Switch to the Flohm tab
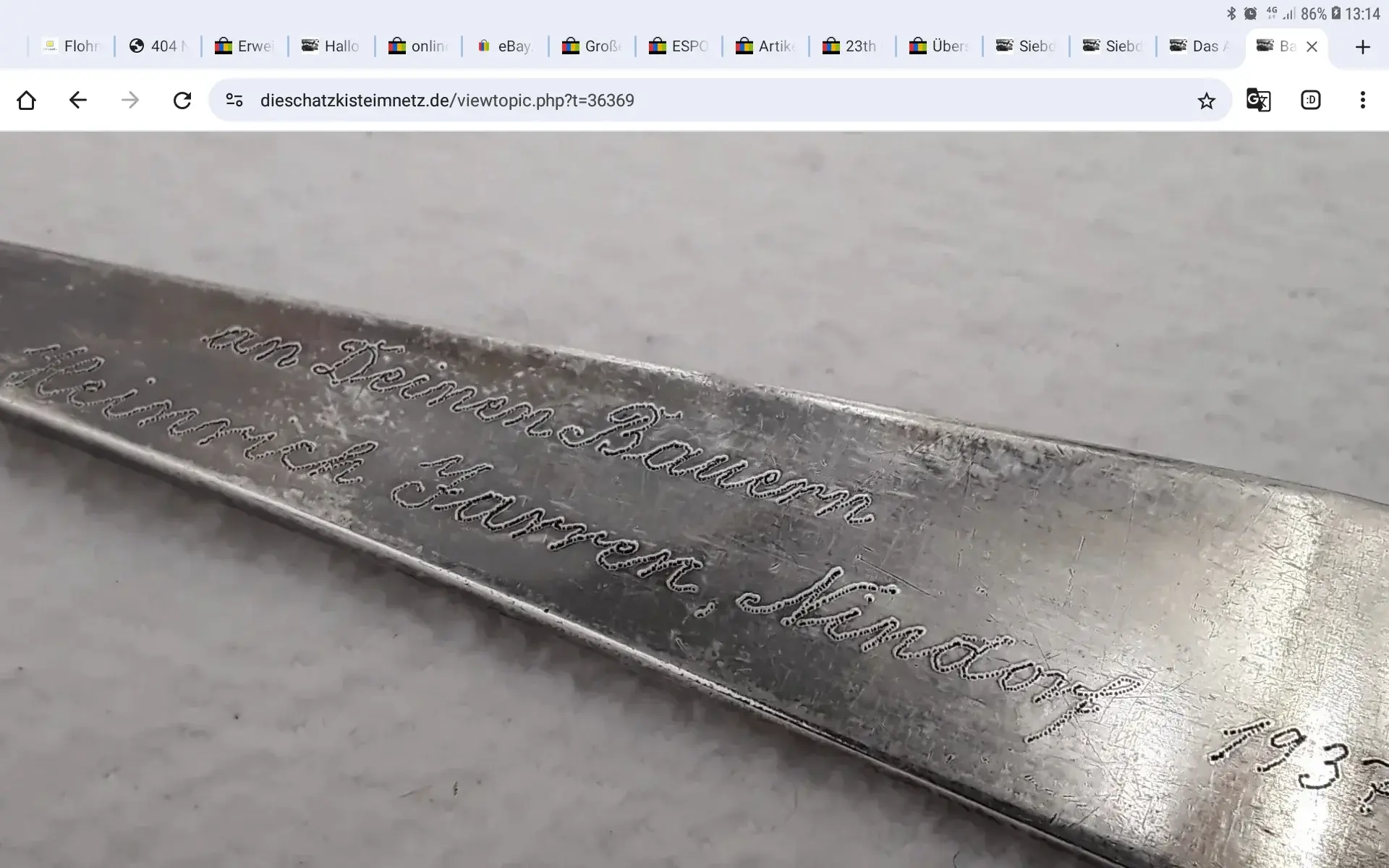Screen dimensions: 1389x868 [x=71, y=46]
